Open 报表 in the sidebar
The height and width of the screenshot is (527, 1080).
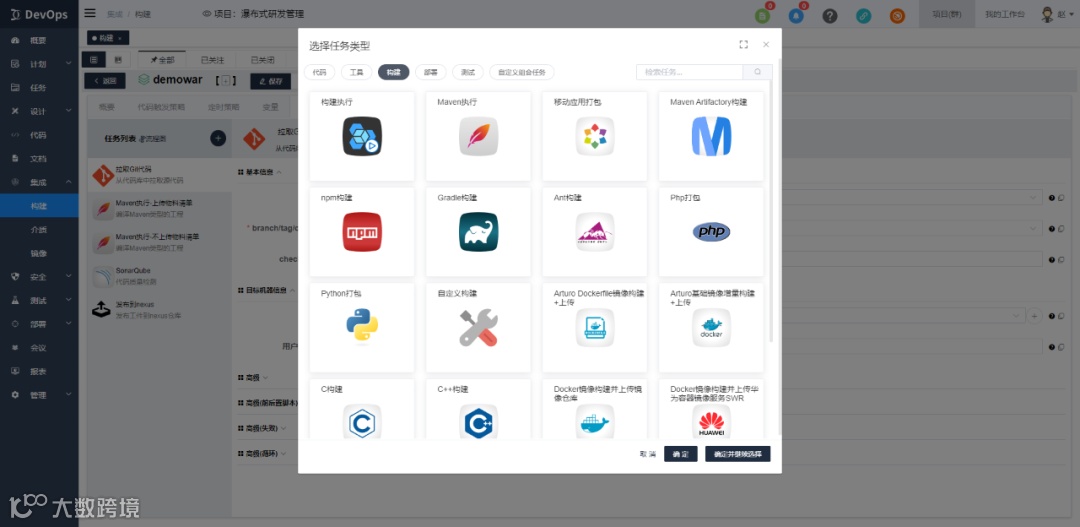pyautogui.click(x=39, y=371)
